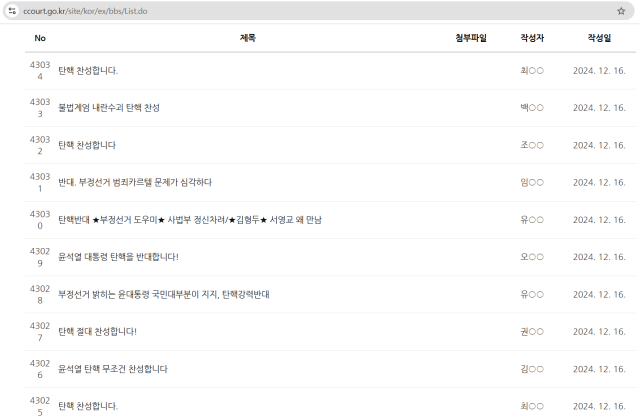The image size is (640, 420).
Task: Click author name 임○○ on post 43031
Action: 532,182
